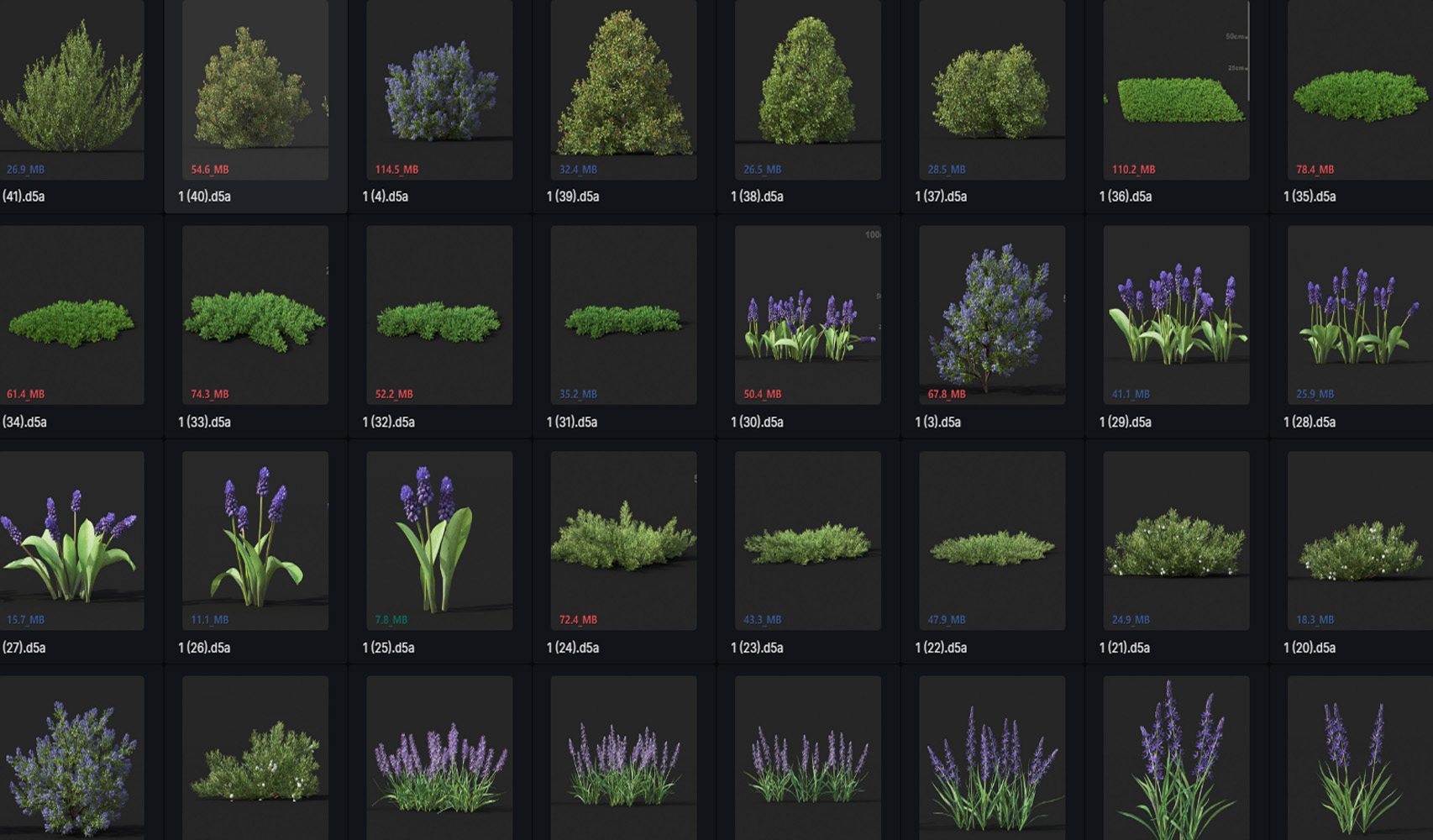Click the 72.4 MB size label
This screenshot has height=840, width=1433.
pyautogui.click(x=578, y=620)
